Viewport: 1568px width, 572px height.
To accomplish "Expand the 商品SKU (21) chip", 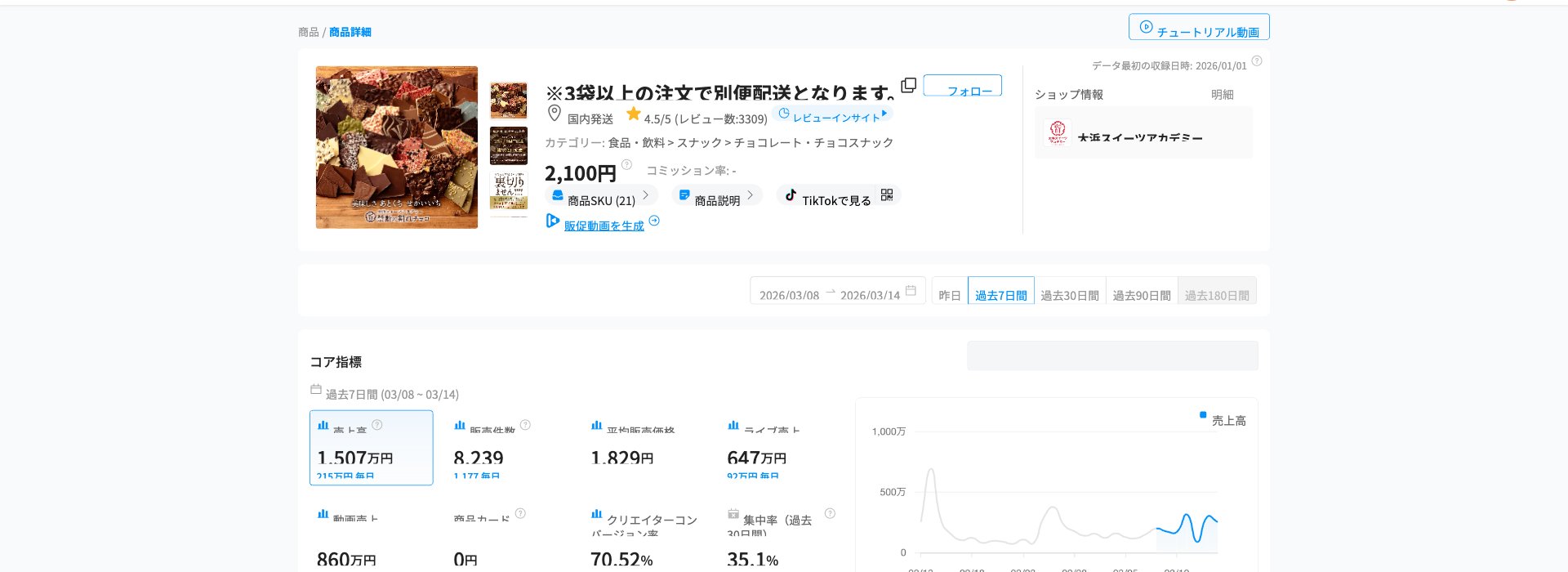I will 600,196.
